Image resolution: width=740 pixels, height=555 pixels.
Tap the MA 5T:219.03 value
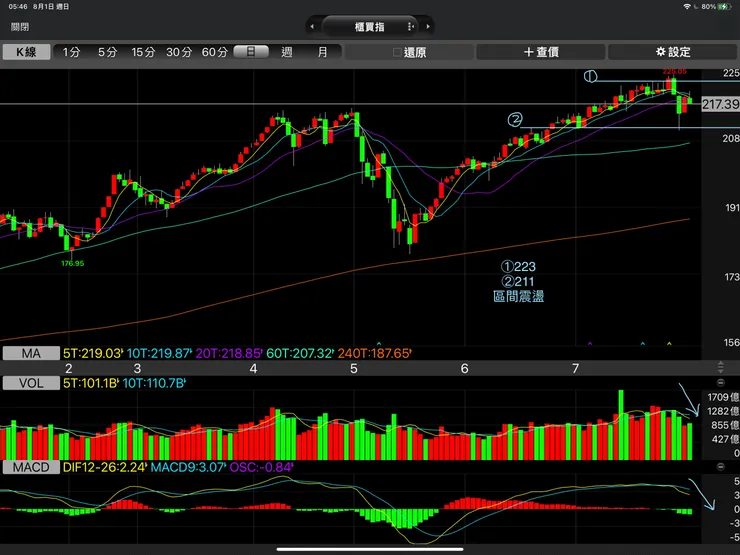coord(93,353)
